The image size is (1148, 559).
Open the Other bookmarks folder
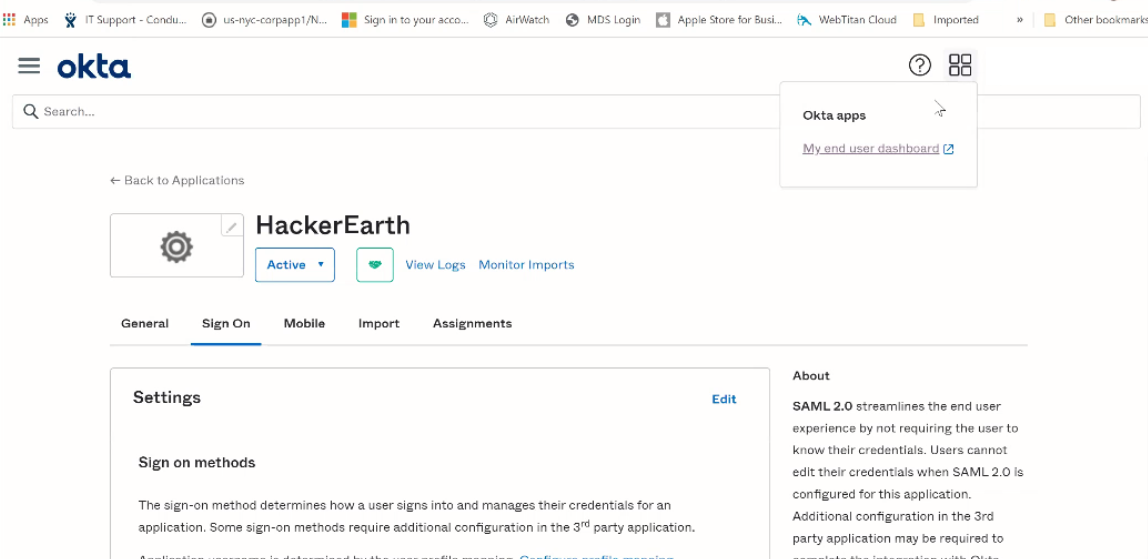click(1095, 20)
